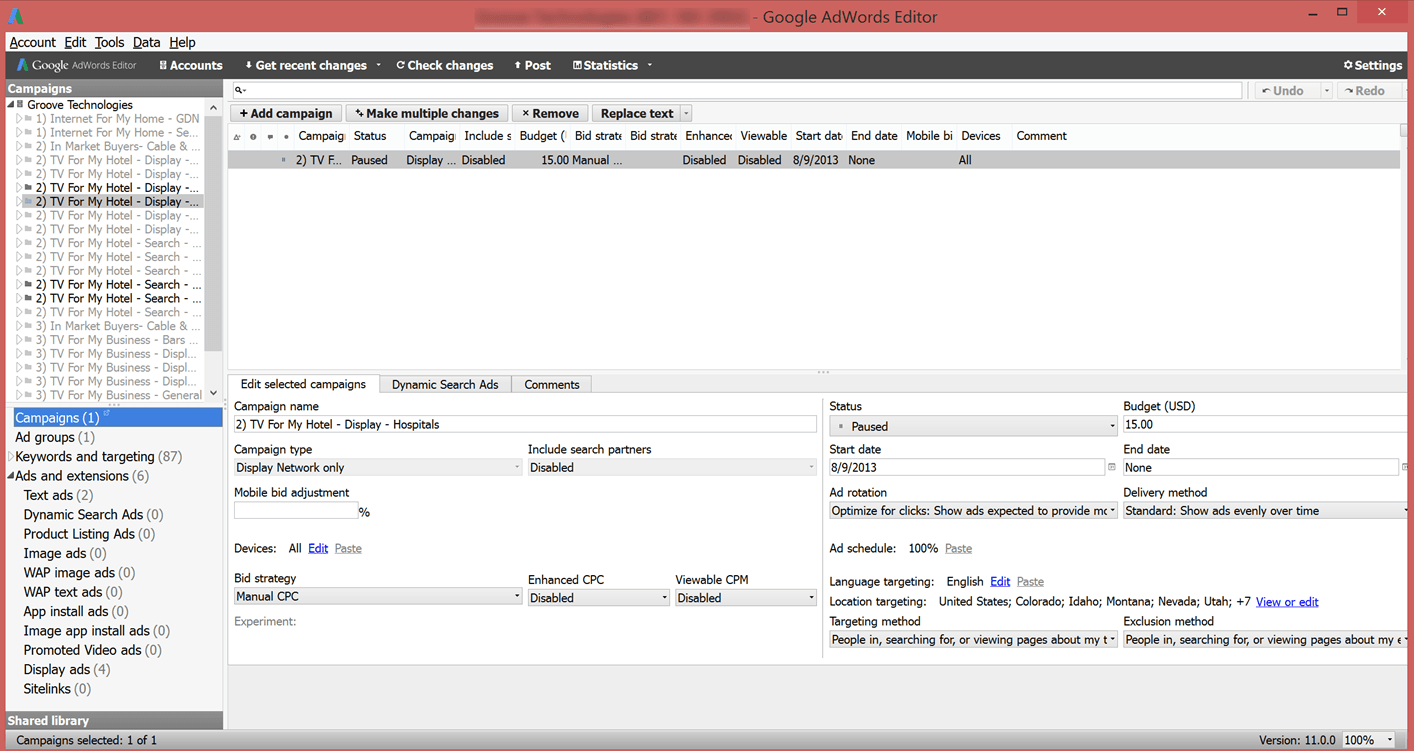This screenshot has height=751, width=1414.
Task: Click the Campaign name text field
Action: point(524,425)
